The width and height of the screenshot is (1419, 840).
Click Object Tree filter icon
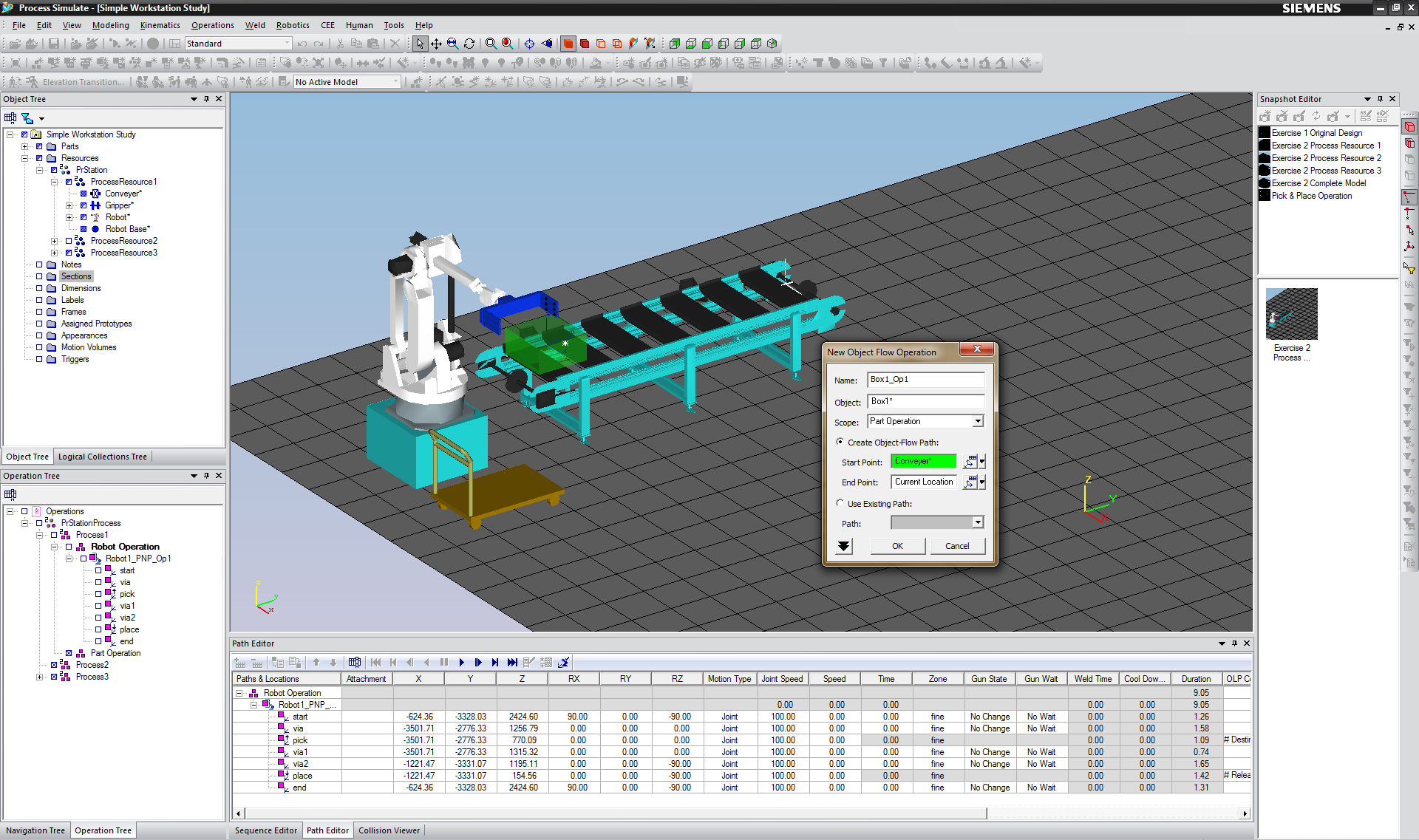click(27, 118)
